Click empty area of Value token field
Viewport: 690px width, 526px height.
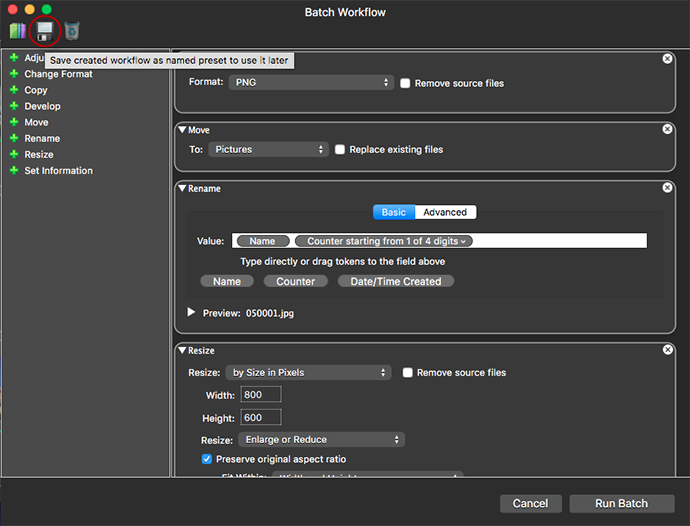[x=559, y=241]
